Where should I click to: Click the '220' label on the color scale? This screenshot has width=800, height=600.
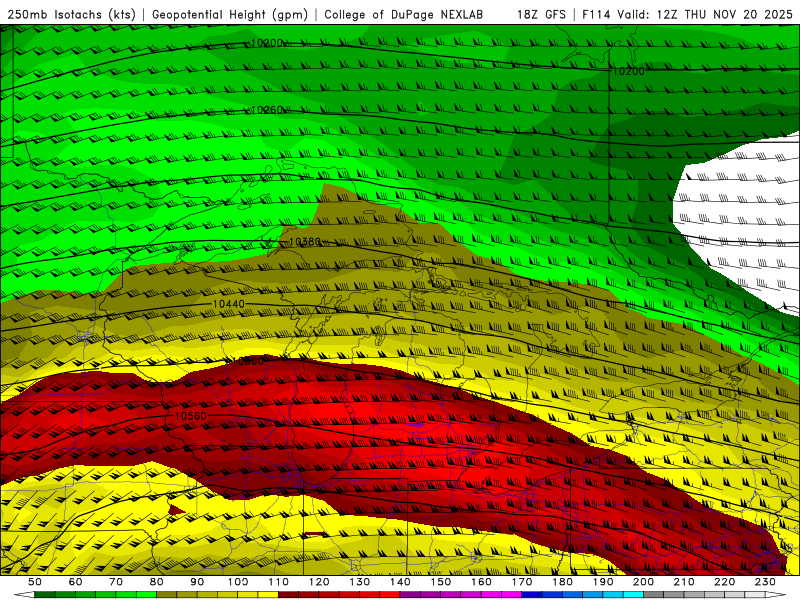pos(725,582)
